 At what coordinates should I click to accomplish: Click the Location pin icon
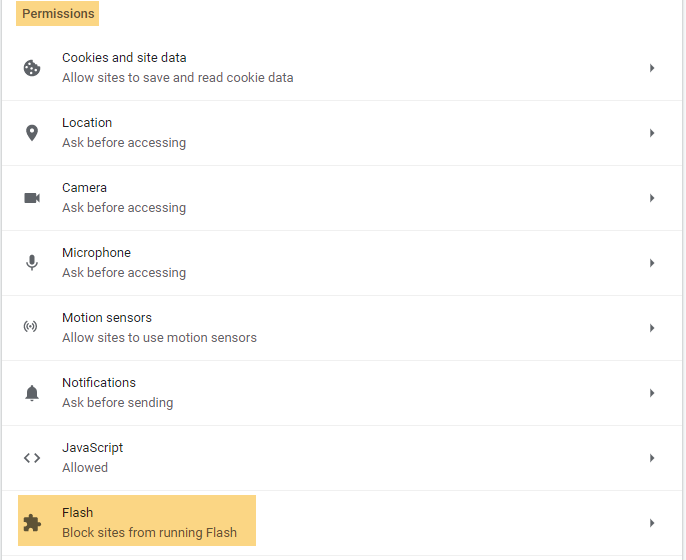(x=32, y=133)
